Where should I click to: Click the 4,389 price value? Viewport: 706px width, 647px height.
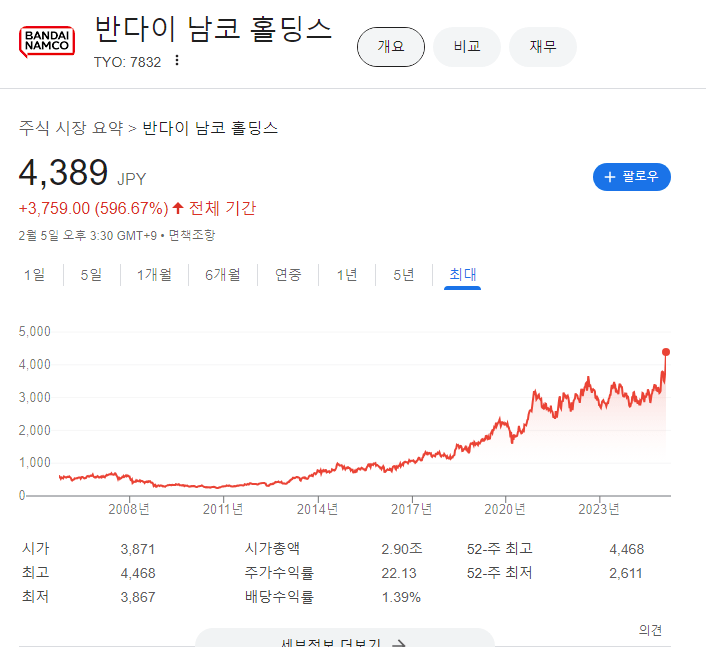click(63, 172)
